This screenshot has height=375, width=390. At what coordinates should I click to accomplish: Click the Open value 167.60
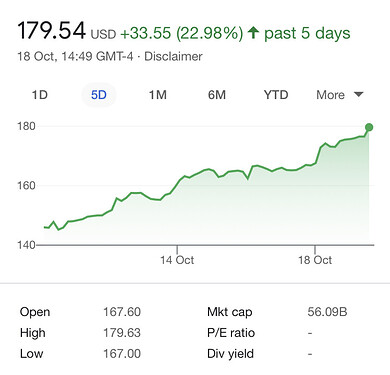pyautogui.click(x=122, y=312)
